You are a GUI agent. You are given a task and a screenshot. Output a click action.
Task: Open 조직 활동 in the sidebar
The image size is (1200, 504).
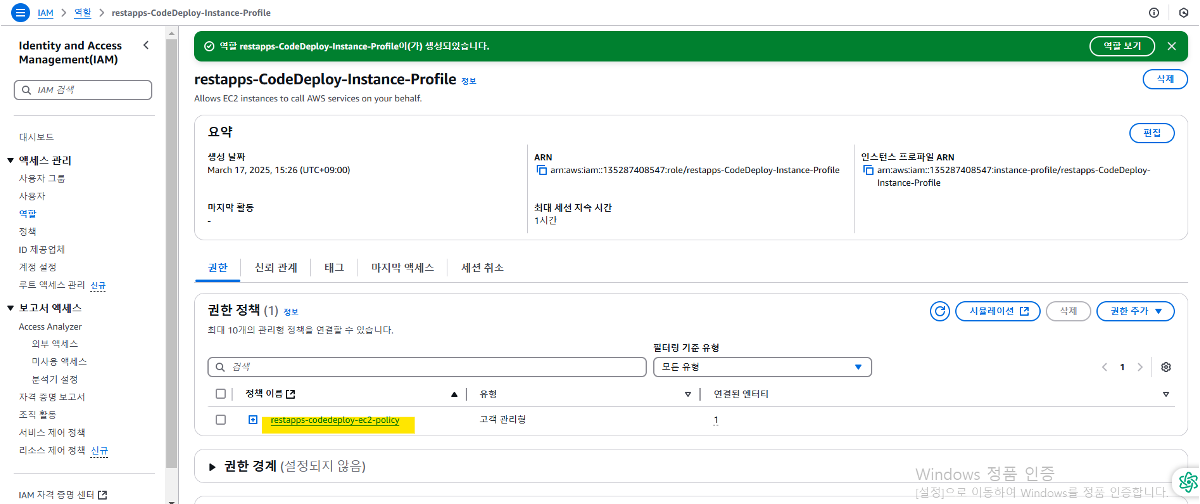point(38,414)
